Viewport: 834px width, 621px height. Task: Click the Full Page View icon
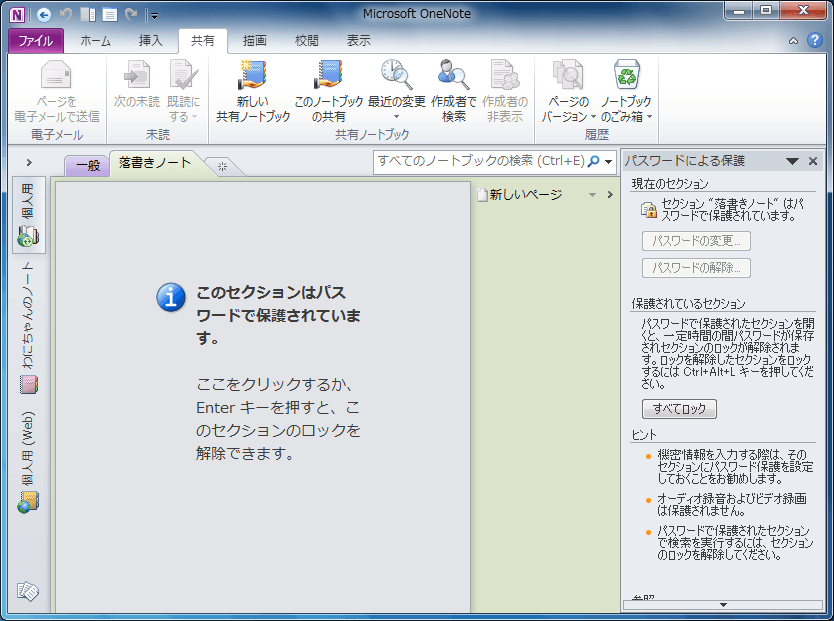pos(110,15)
